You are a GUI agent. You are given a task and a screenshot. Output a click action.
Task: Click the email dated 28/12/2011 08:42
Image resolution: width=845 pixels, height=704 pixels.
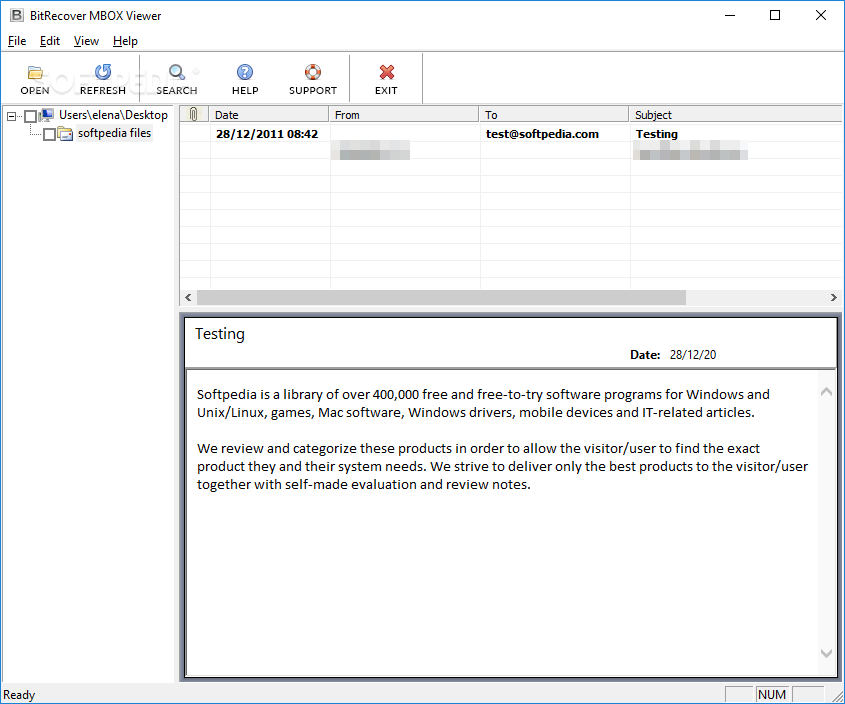click(267, 134)
